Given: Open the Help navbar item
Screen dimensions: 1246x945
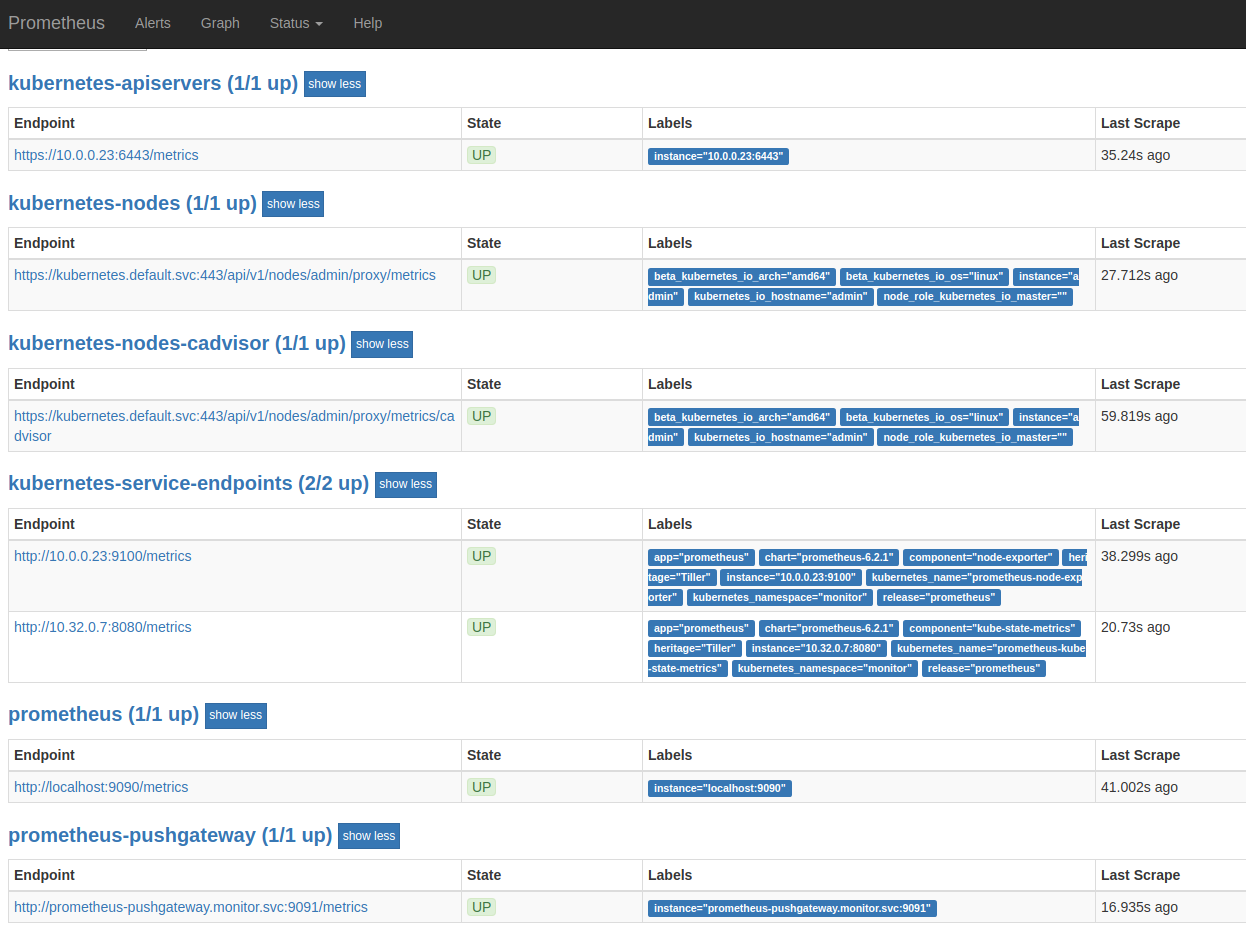Looking at the screenshot, I should point(368,23).
